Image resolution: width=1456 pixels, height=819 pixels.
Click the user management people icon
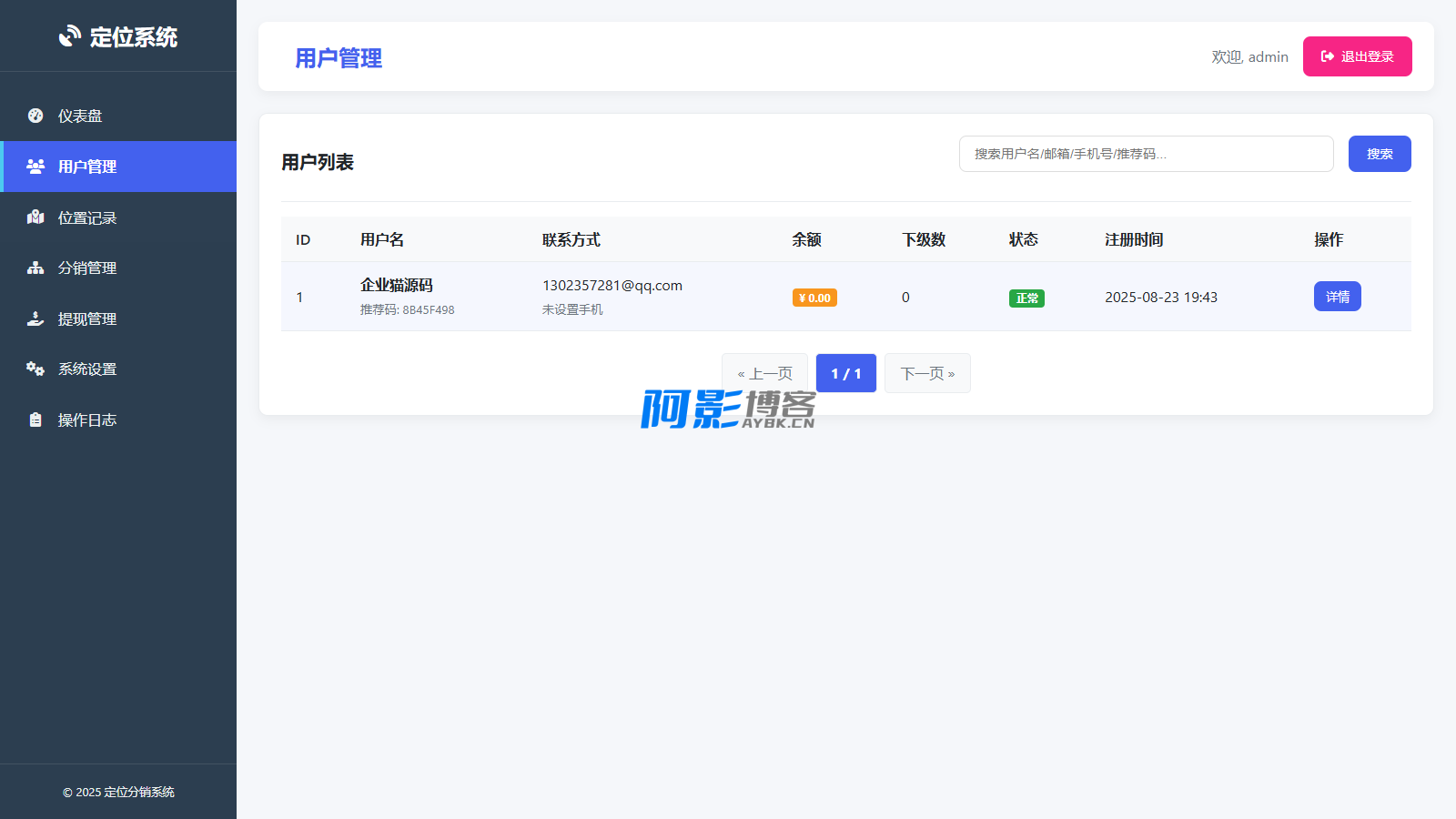[x=35, y=167]
